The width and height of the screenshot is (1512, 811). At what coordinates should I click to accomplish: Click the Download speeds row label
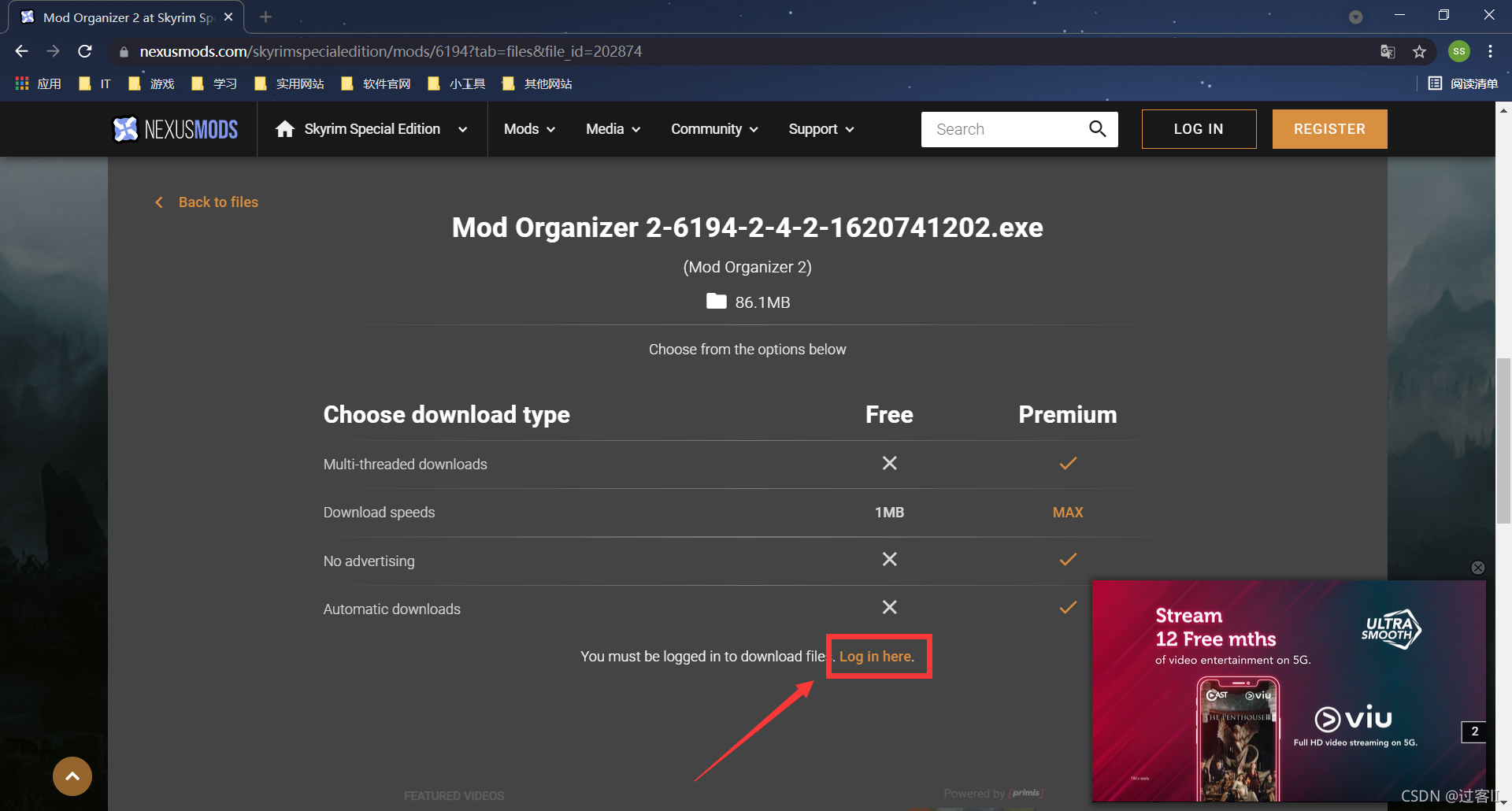(x=380, y=513)
